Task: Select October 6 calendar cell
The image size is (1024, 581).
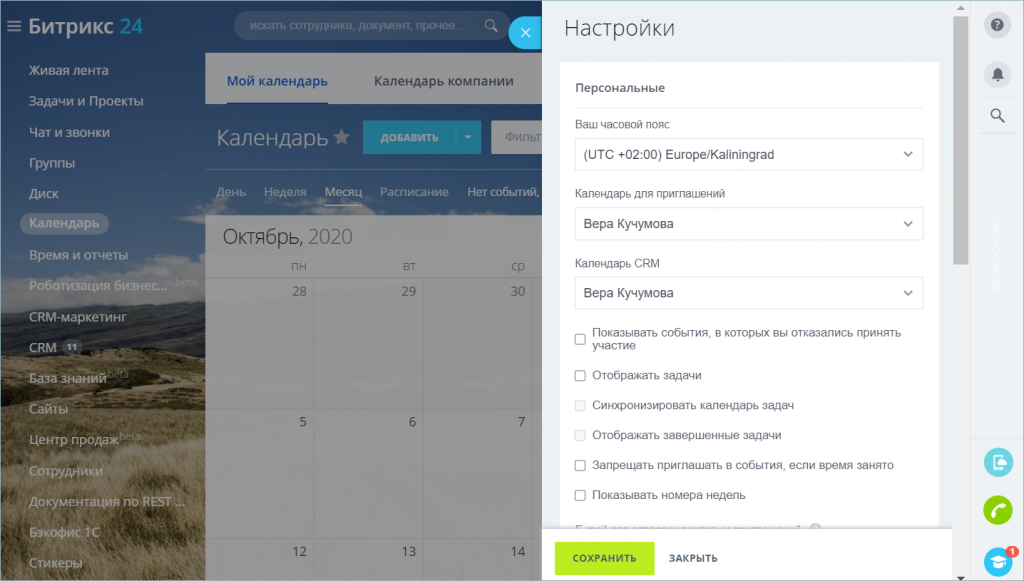Action: (369, 474)
